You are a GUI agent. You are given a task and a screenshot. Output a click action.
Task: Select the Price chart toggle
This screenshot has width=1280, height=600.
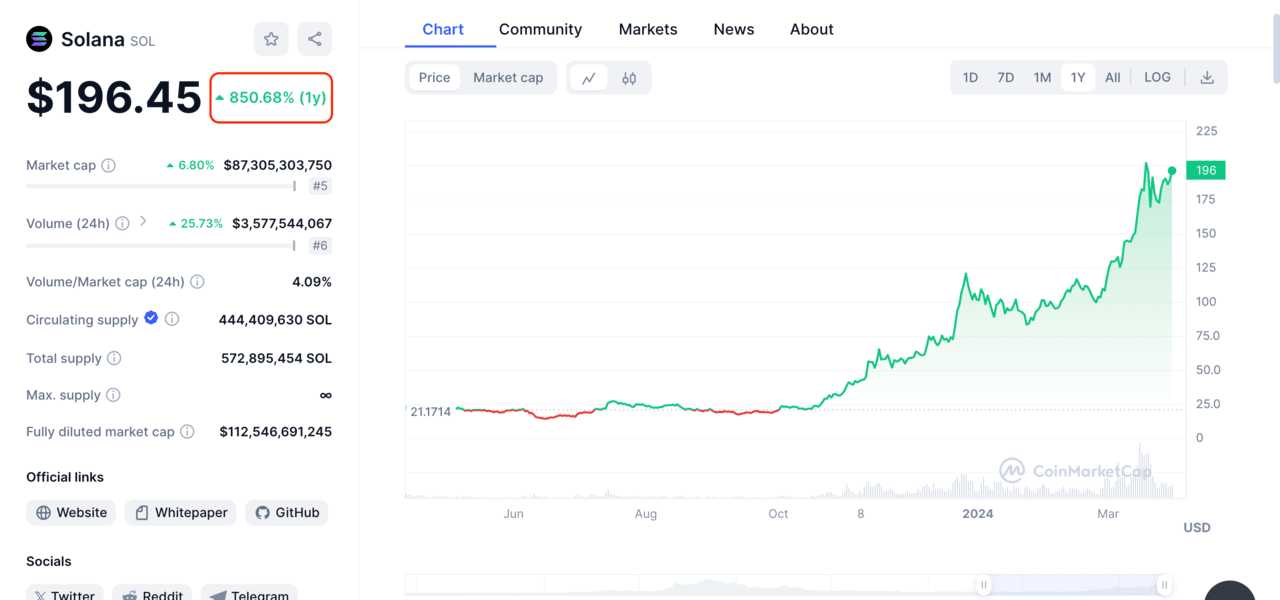(x=434, y=78)
